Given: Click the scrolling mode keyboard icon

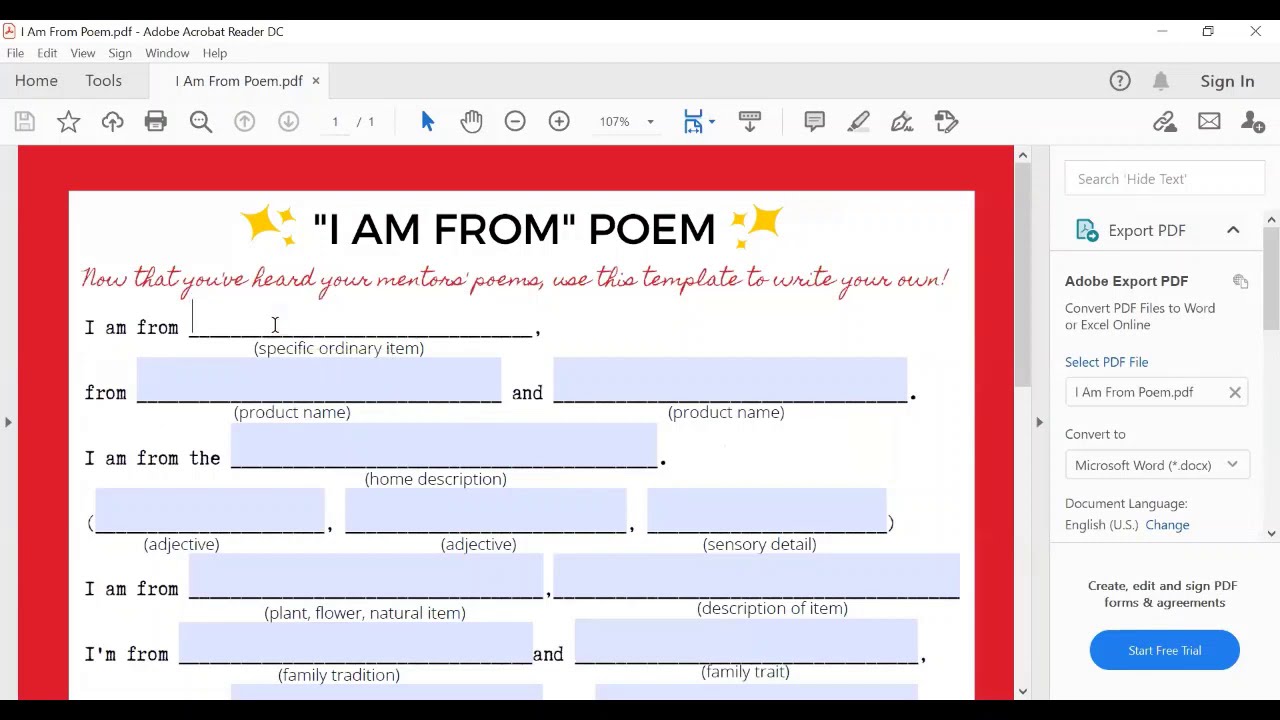Looking at the screenshot, I should pyautogui.click(x=749, y=122).
